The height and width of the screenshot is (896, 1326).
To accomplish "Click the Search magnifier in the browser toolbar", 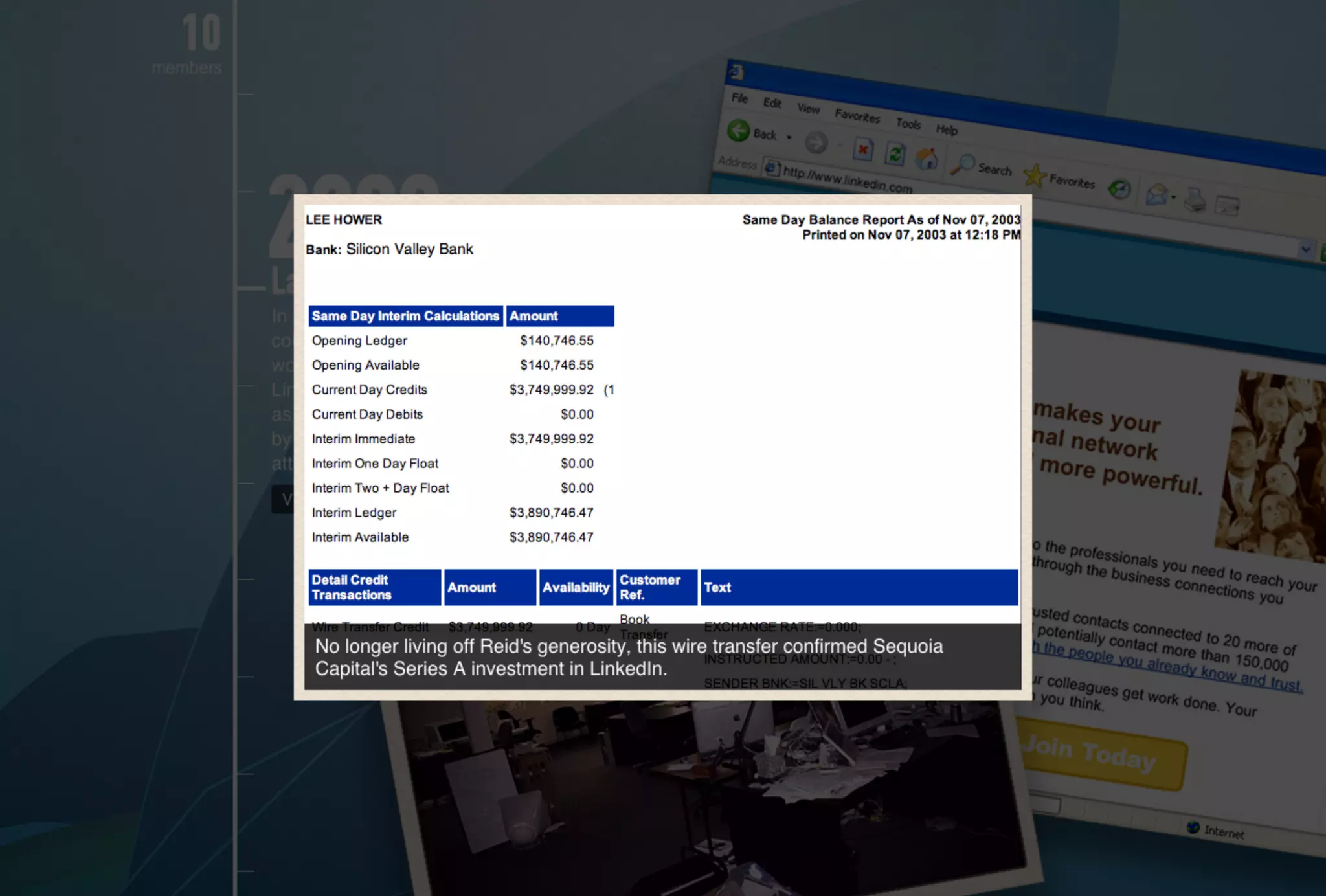I will point(963,164).
